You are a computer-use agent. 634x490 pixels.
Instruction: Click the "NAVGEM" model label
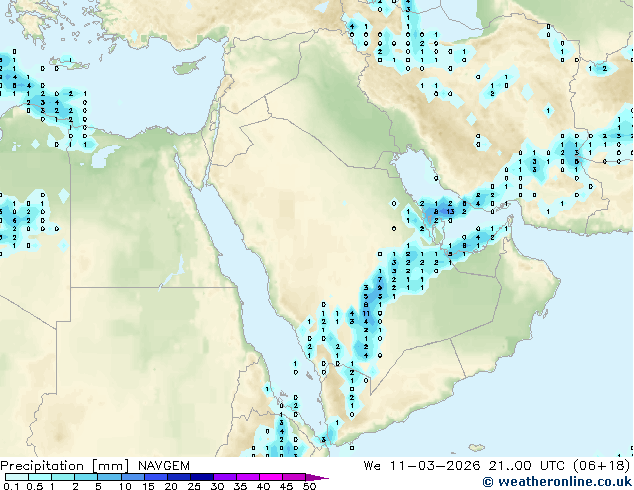coord(164,466)
